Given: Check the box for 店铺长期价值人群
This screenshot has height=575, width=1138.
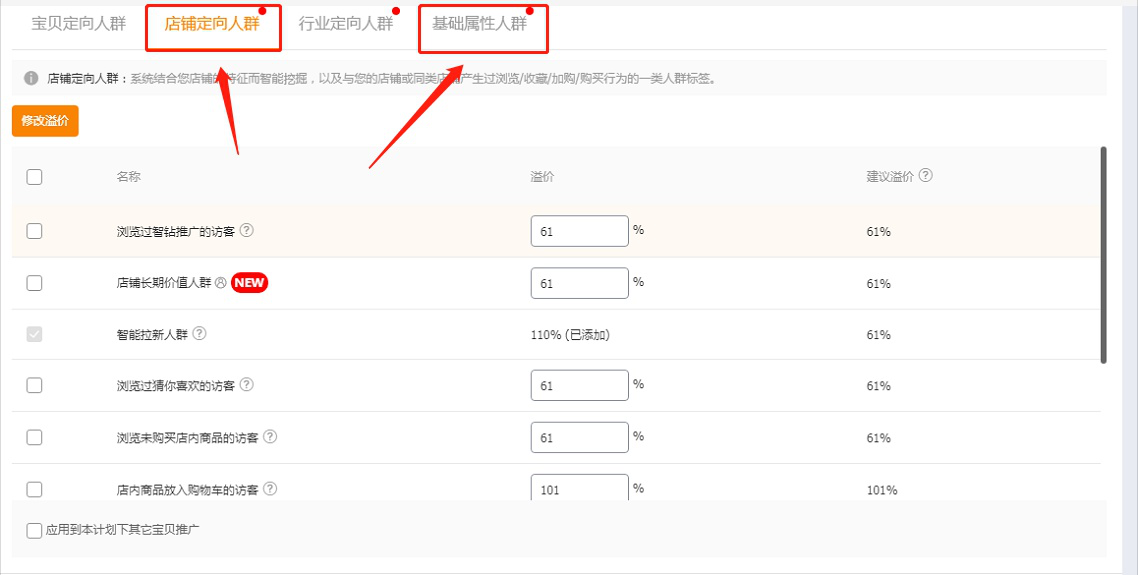Looking at the screenshot, I should coord(35,283).
